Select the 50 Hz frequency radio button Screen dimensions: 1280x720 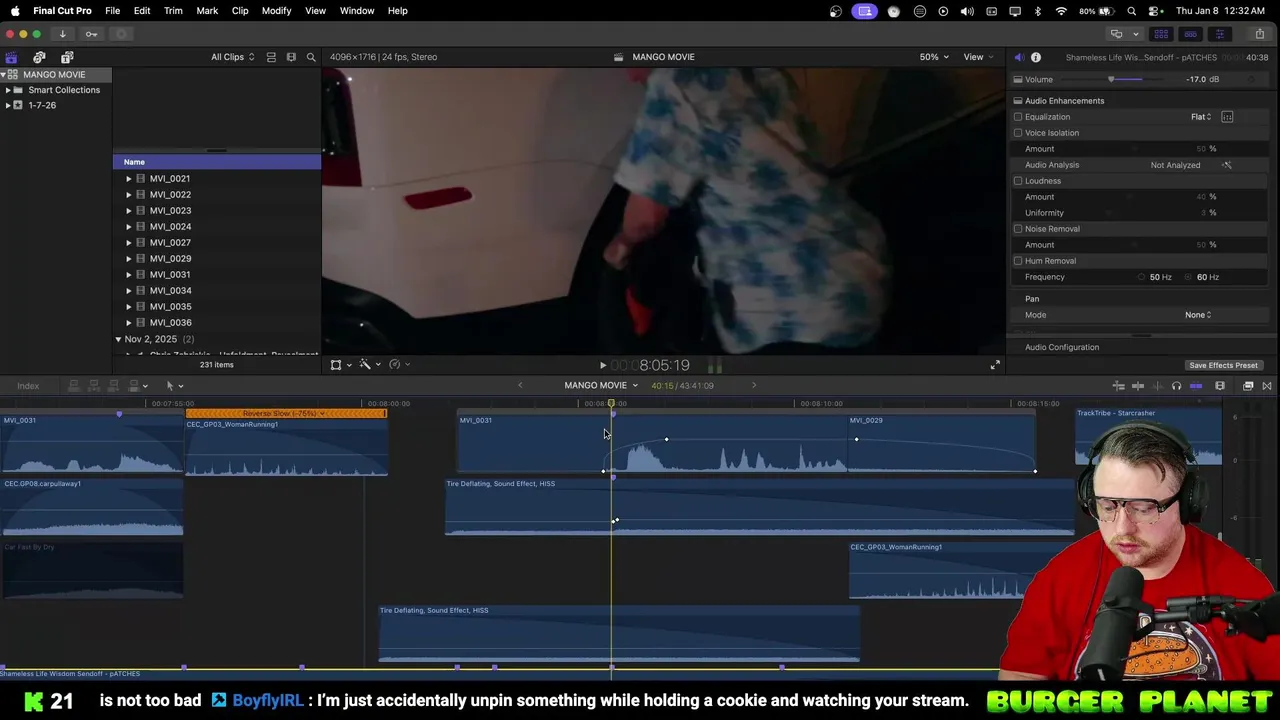1141,277
